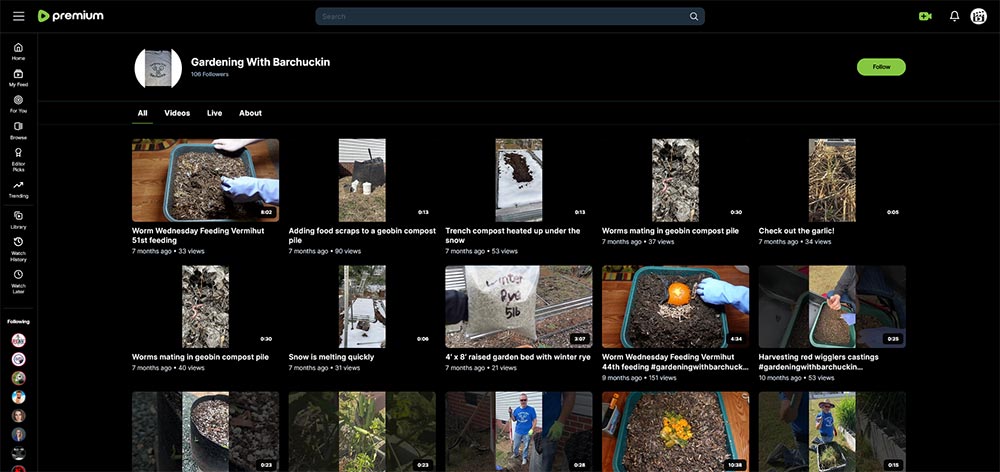This screenshot has width=1000, height=472.
Task: Play the 8:02 worm feeding thumbnail
Action: tap(205, 180)
